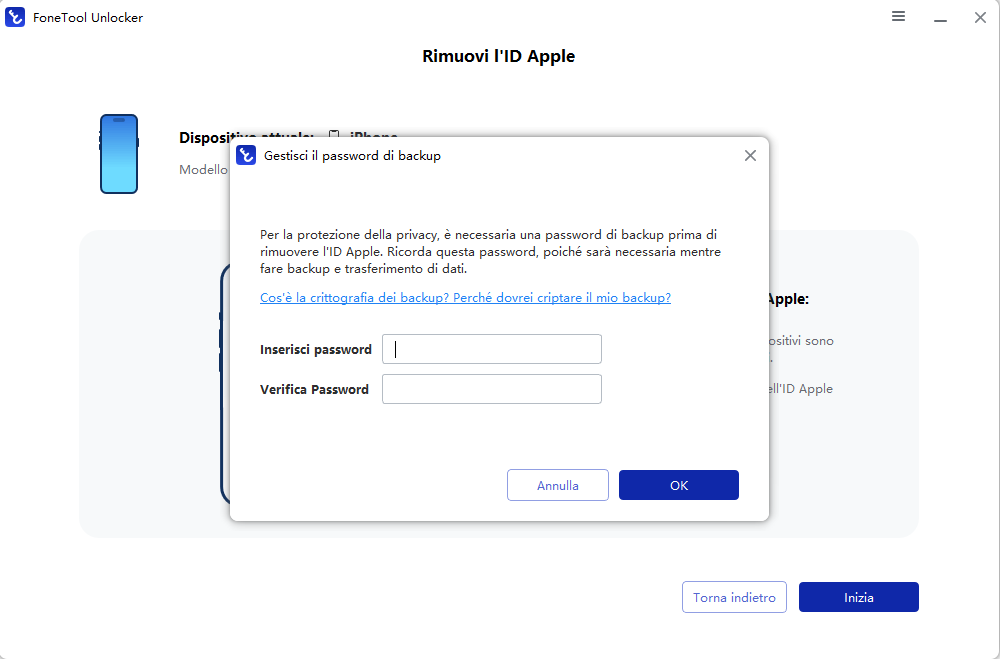
Task: Click the FoneTool Unlocker logo in title bar
Action: pos(16,17)
